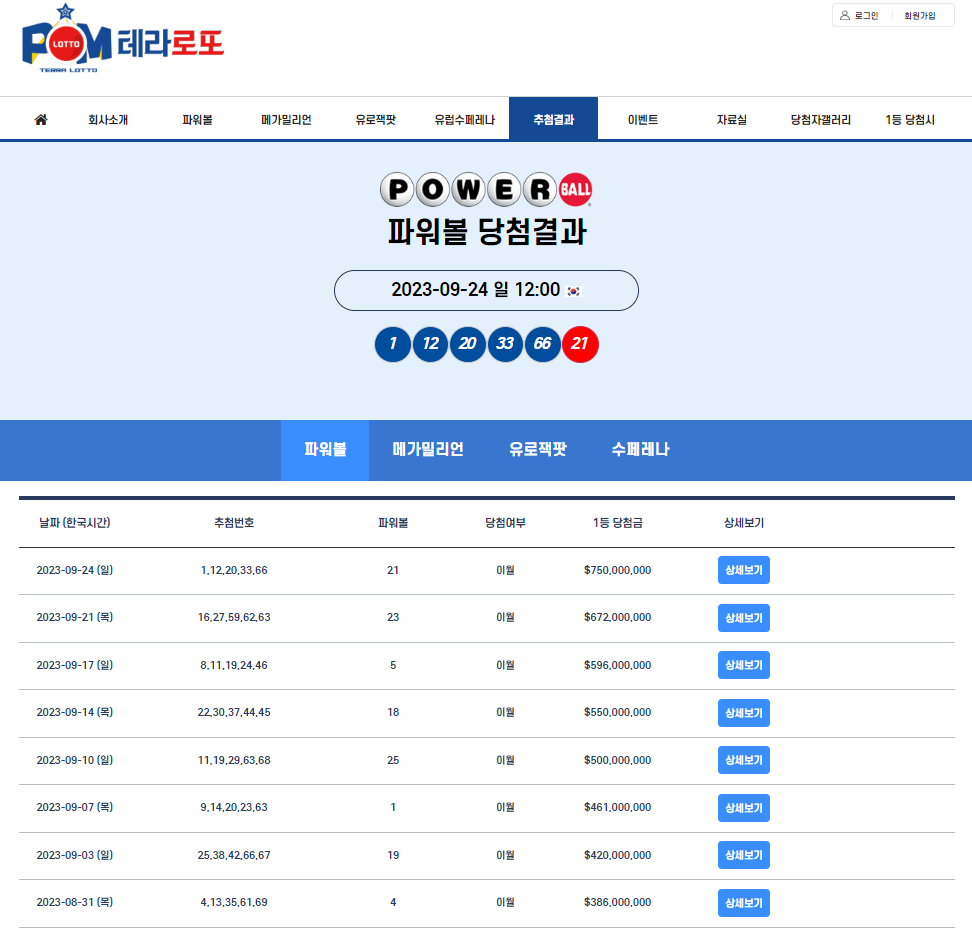Viewport: 972px width, 932px height.
Task: Click blue ball number 12
Action: pos(430,344)
